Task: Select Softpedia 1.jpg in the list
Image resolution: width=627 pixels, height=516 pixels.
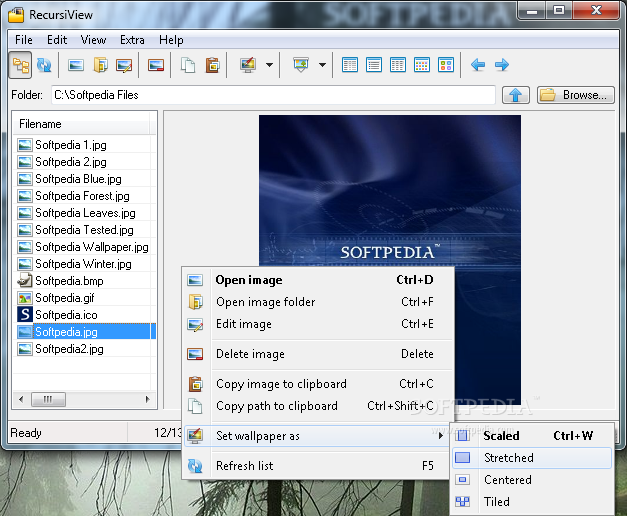Action: point(84,145)
